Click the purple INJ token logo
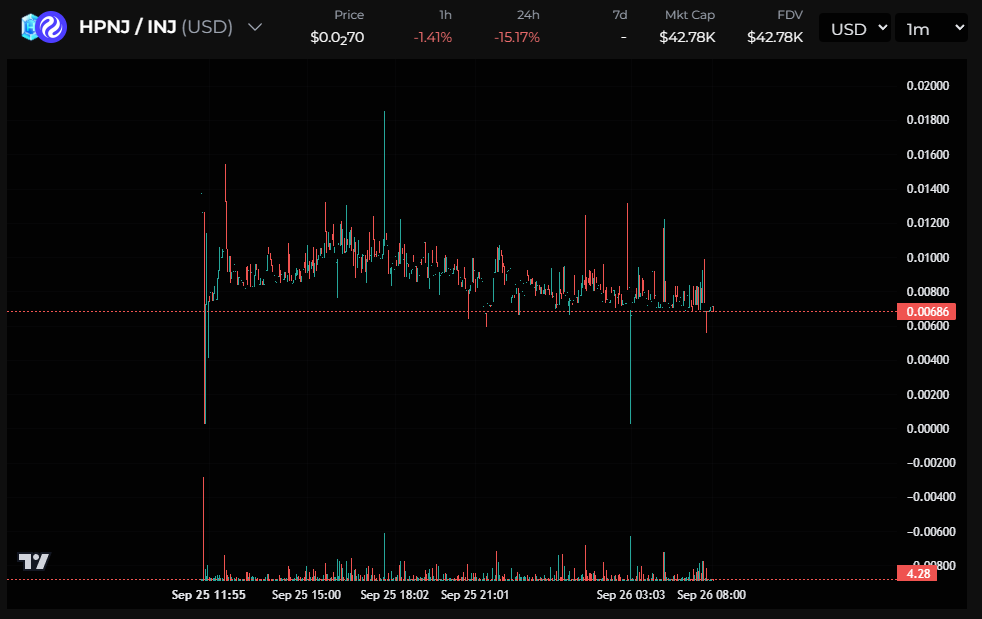The image size is (982, 619). coord(52,27)
